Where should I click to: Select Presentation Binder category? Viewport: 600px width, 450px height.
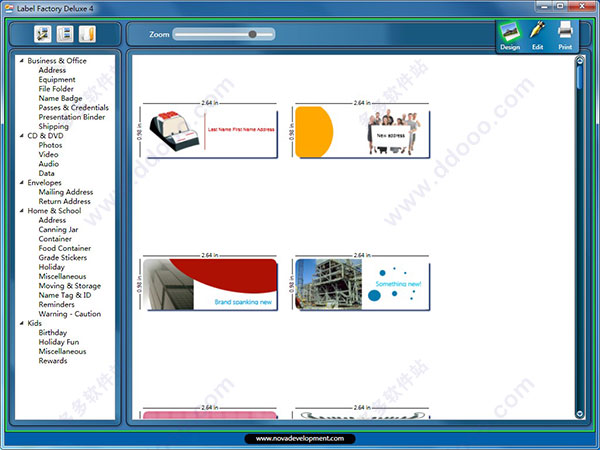pyautogui.click(x=72, y=117)
